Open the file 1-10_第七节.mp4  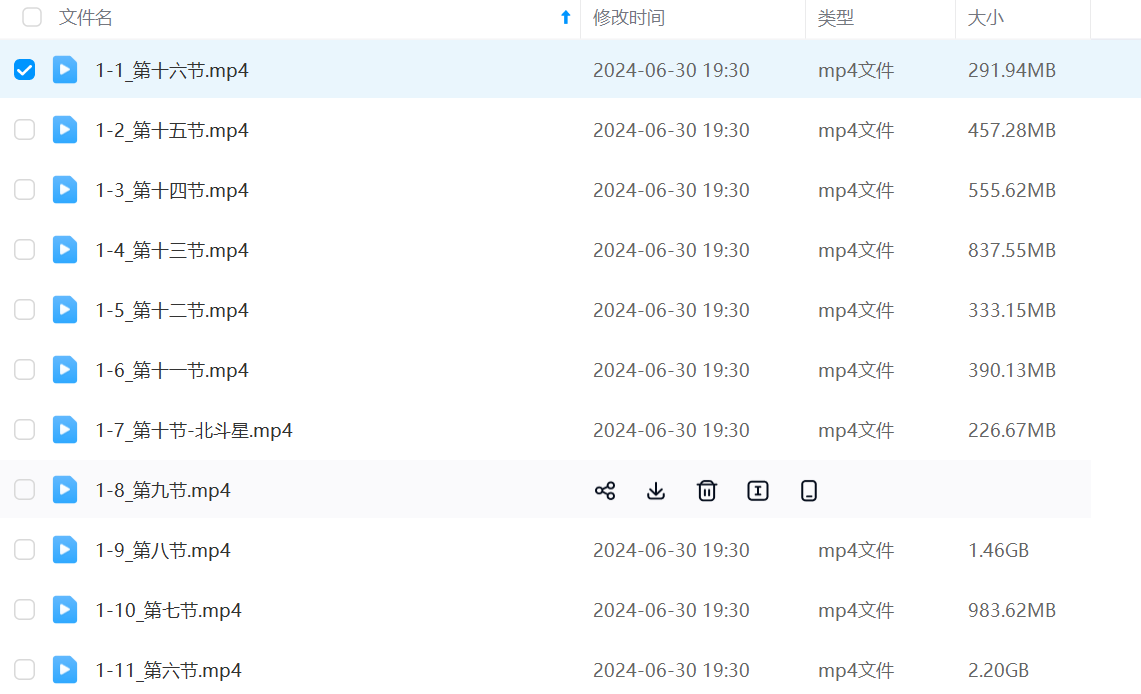click(x=168, y=610)
